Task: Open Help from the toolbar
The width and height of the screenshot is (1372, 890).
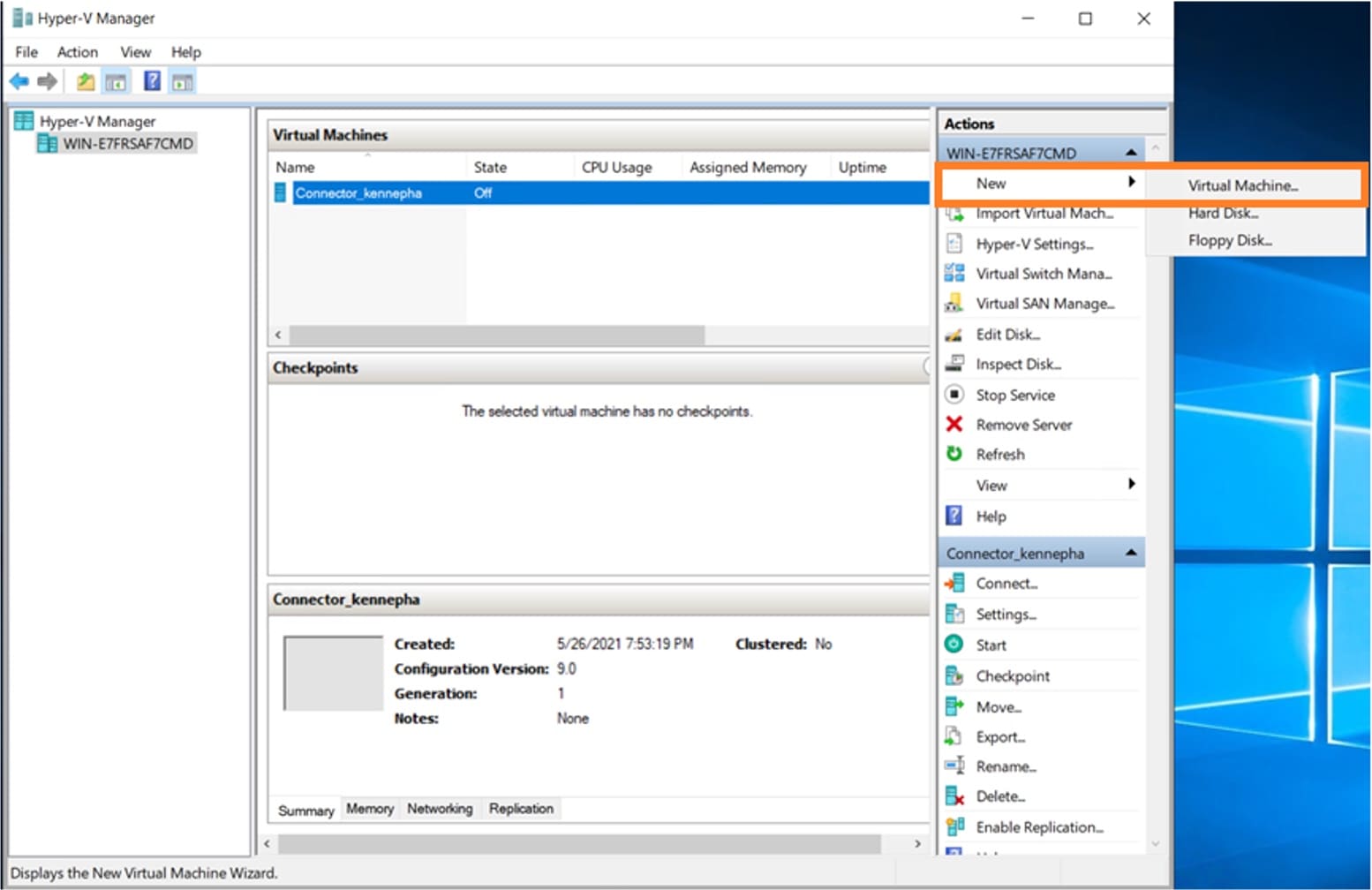Action: click(x=151, y=80)
